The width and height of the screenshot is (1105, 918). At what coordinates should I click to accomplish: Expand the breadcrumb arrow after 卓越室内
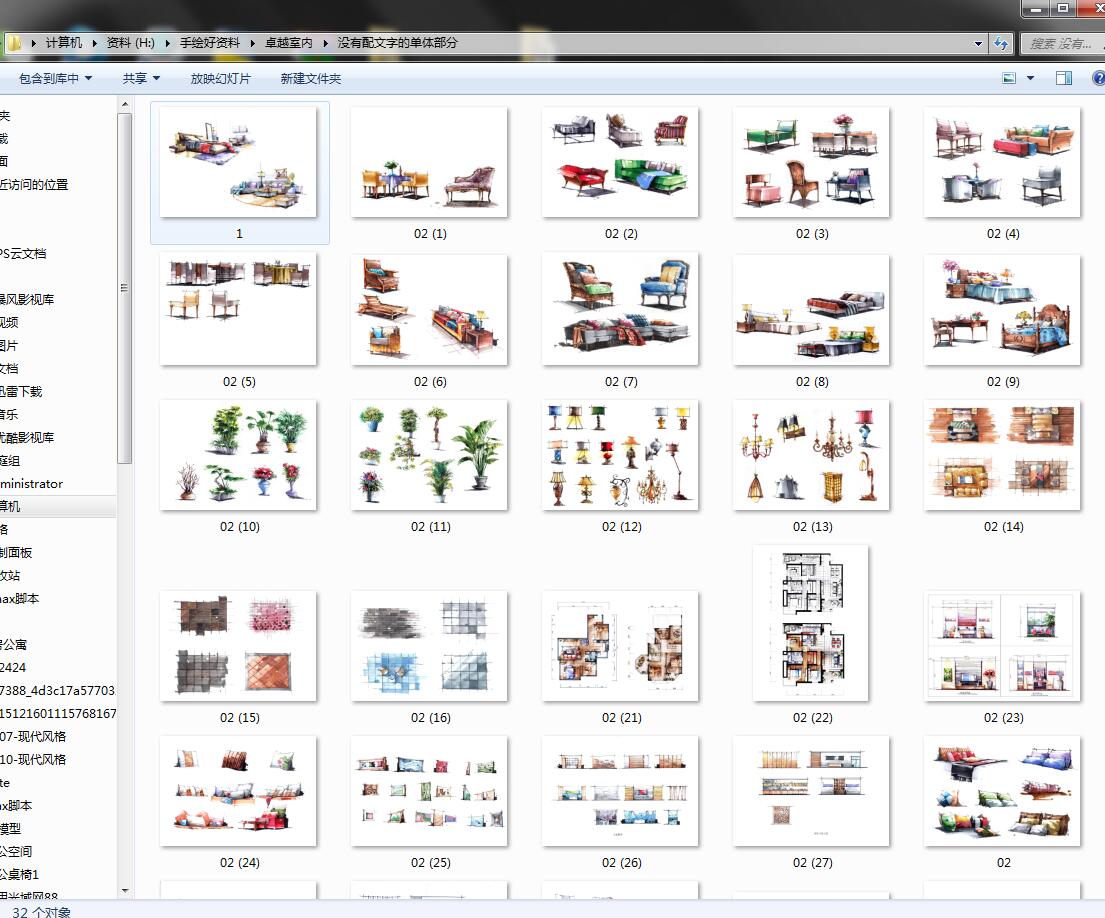pyautogui.click(x=326, y=43)
